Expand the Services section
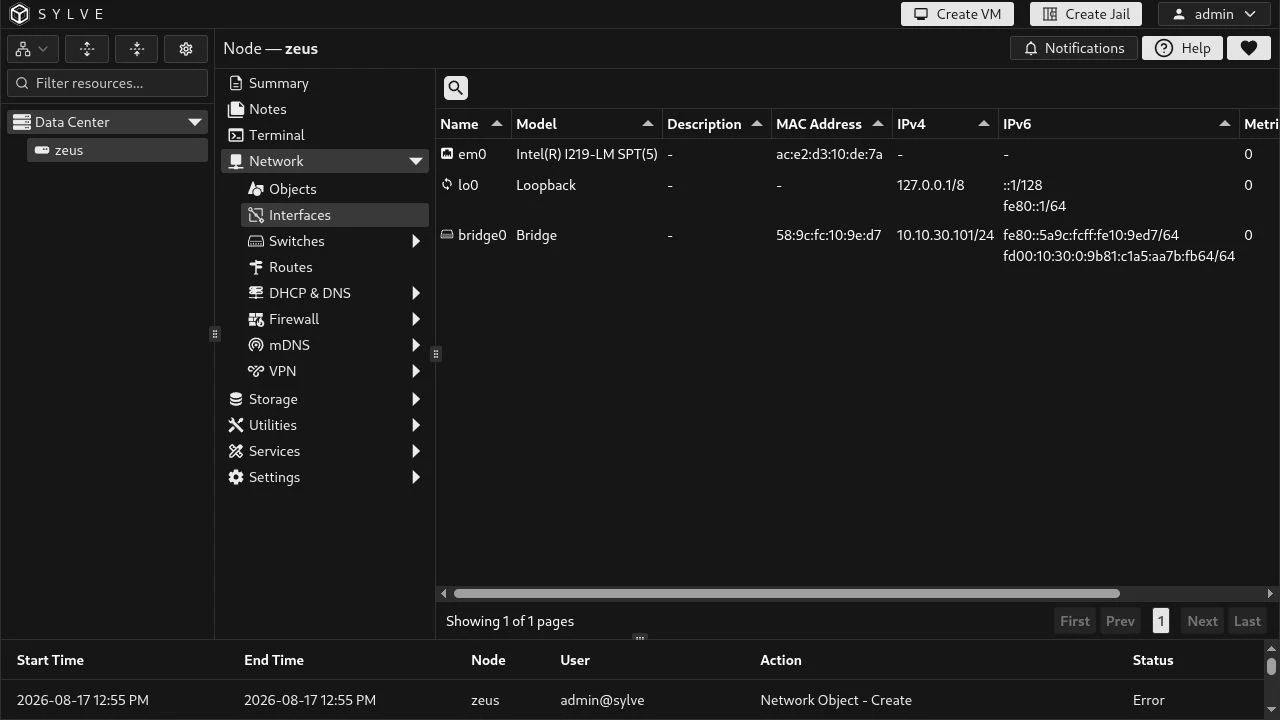Viewport: 1280px width, 720px height. click(416, 451)
